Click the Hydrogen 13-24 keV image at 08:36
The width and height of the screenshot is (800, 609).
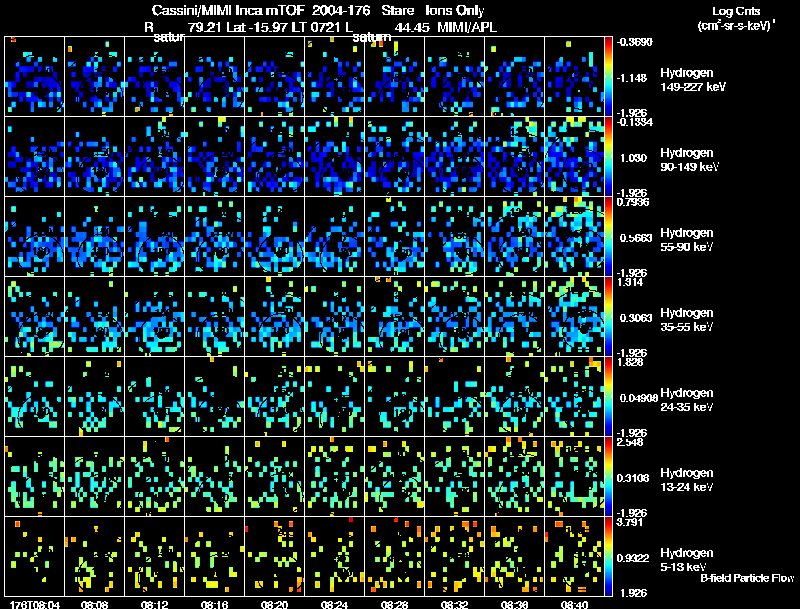(x=514, y=476)
